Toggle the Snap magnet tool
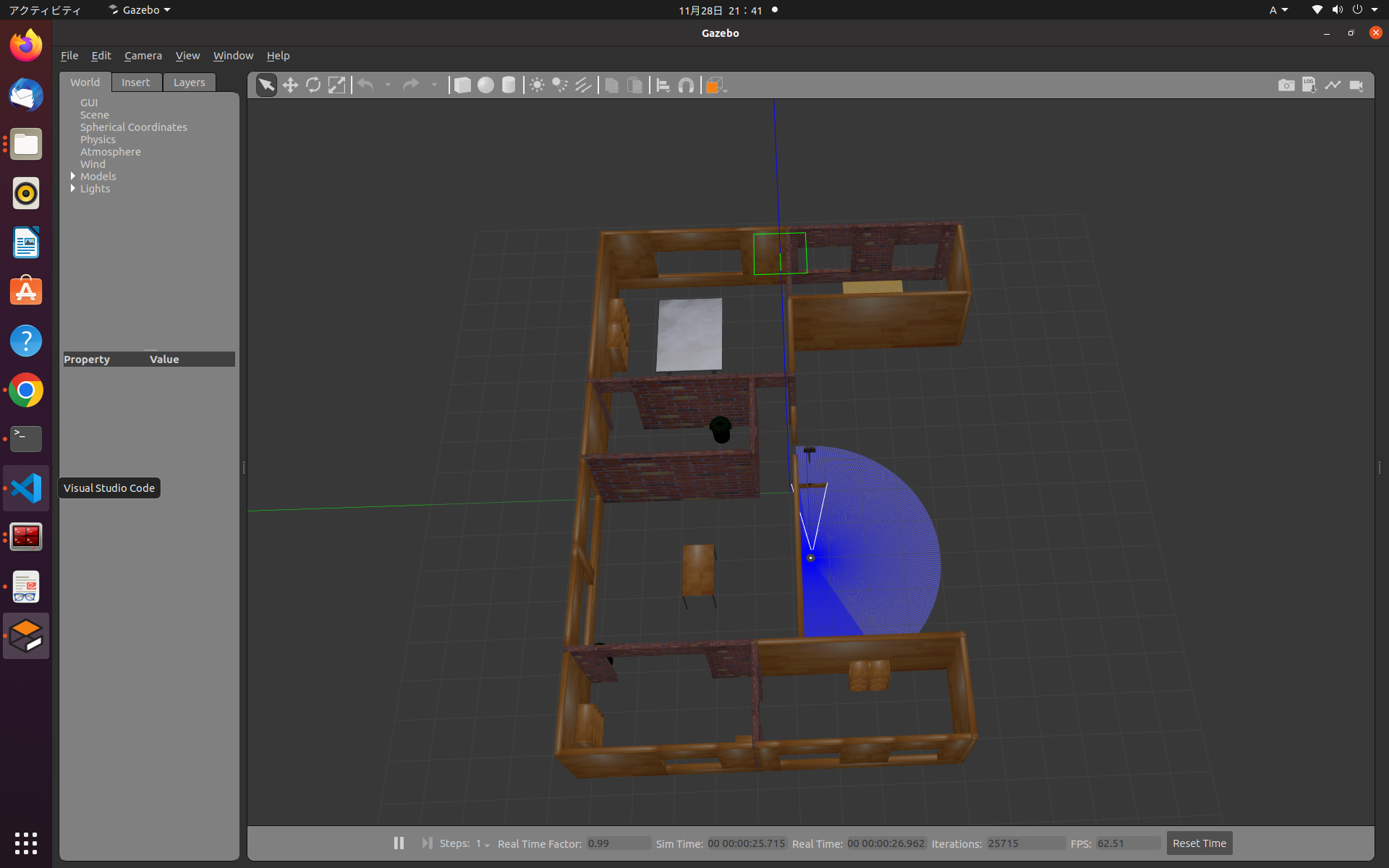 click(686, 85)
